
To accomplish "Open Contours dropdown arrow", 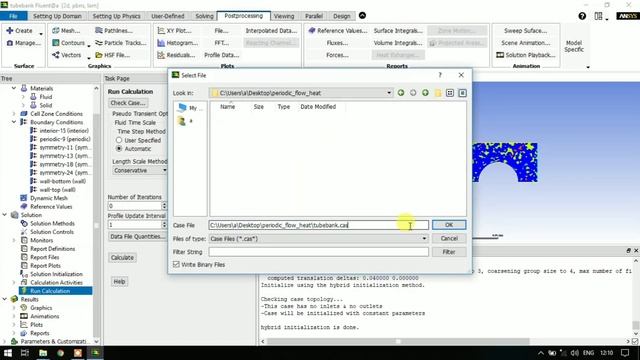I will (x=89, y=45).
